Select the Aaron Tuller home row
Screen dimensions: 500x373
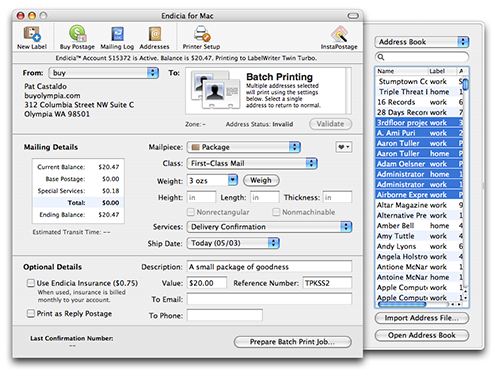tap(419, 154)
